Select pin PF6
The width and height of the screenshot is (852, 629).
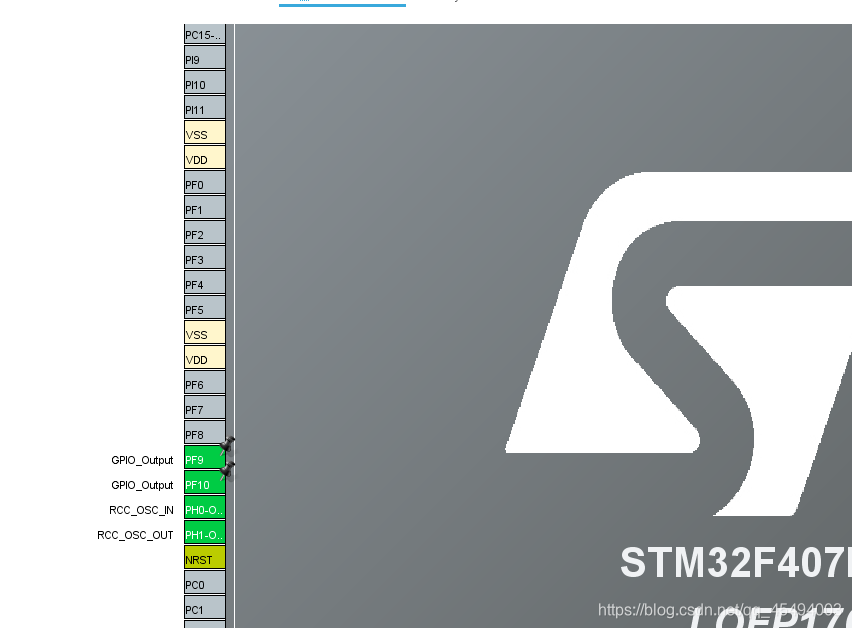pyautogui.click(x=205, y=384)
